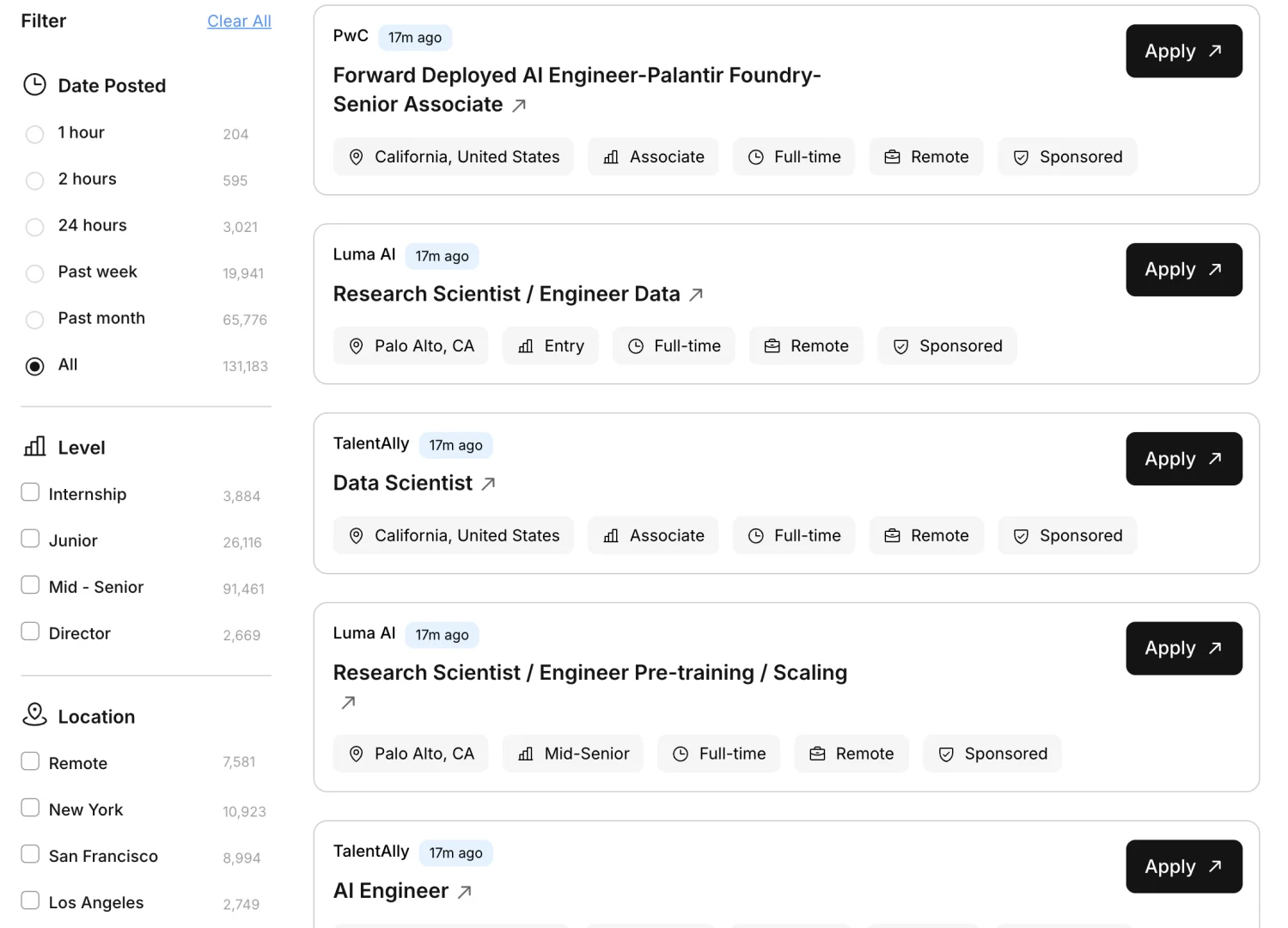The image size is (1288, 928).
Task: Apply to the PwC Forward Deployed job
Action: point(1183,52)
